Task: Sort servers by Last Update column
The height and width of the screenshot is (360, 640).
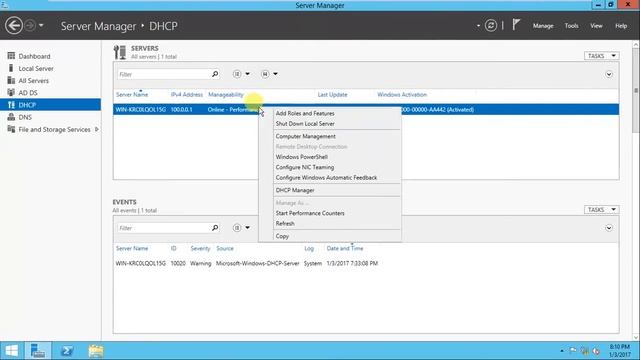Action: tap(332, 94)
